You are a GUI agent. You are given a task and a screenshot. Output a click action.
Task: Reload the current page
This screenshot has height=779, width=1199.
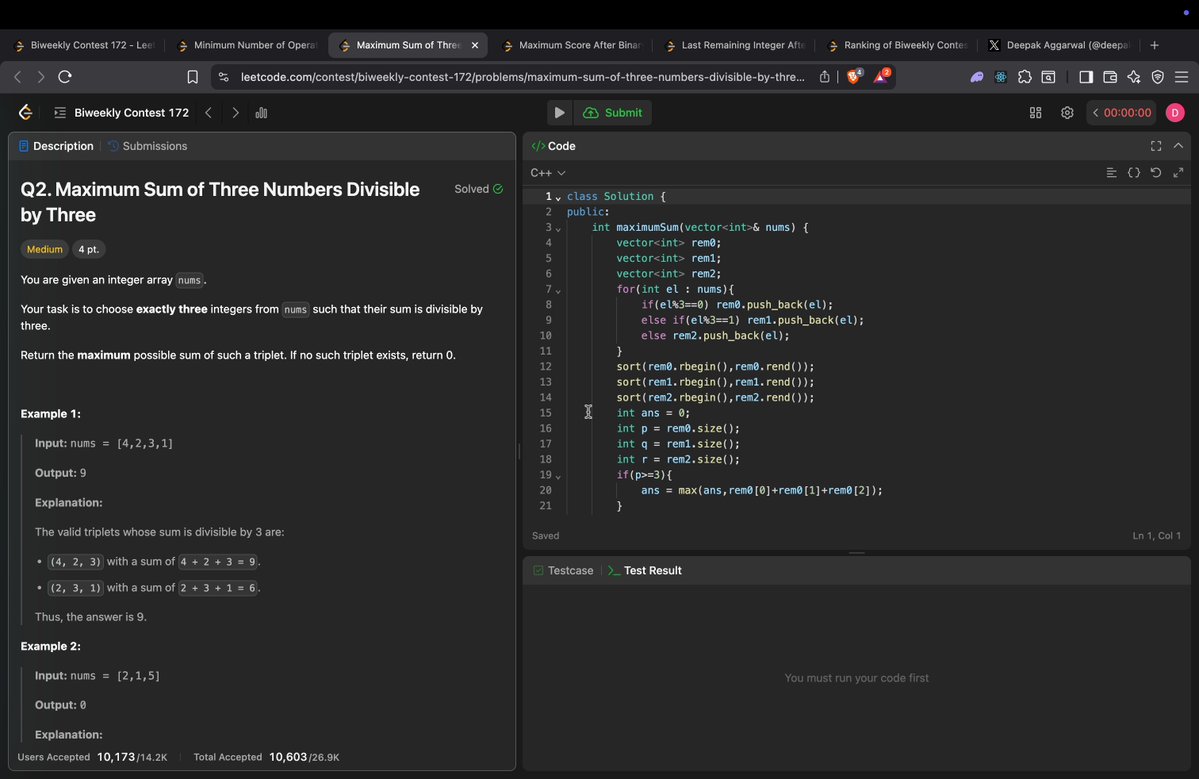coord(65,76)
